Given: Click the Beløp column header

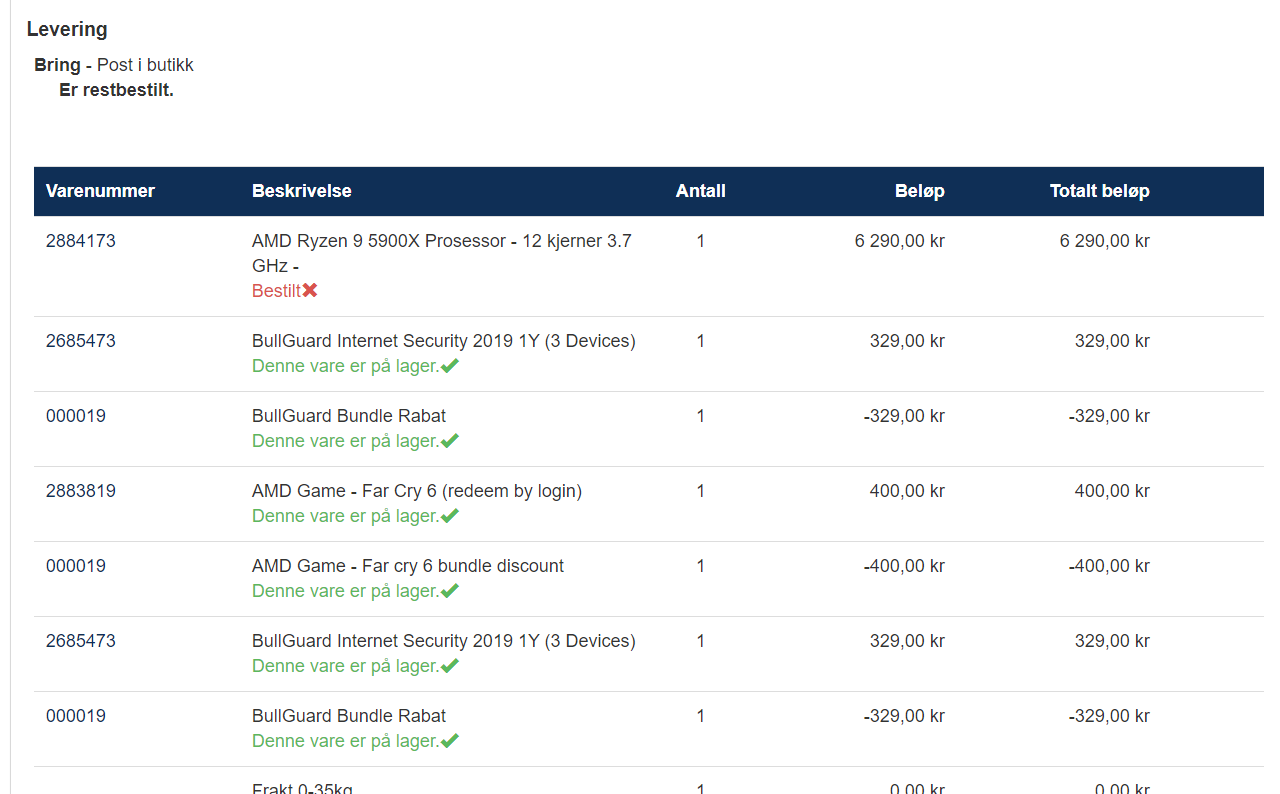Looking at the screenshot, I should point(920,191).
